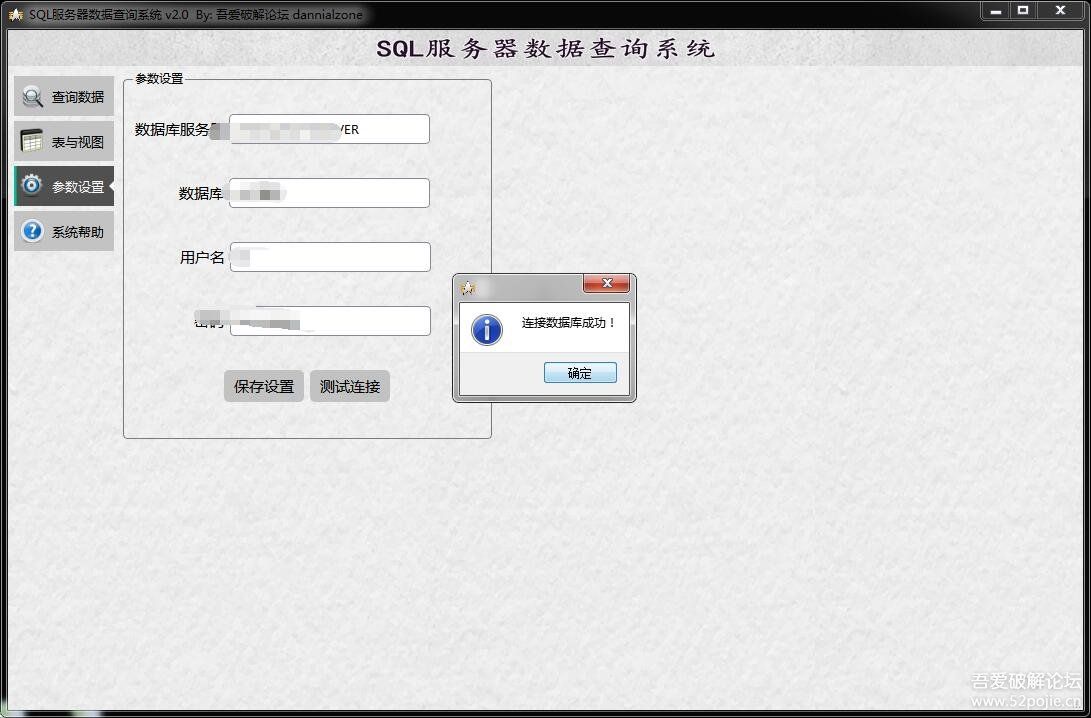Click the 测试连接 button

(x=350, y=386)
